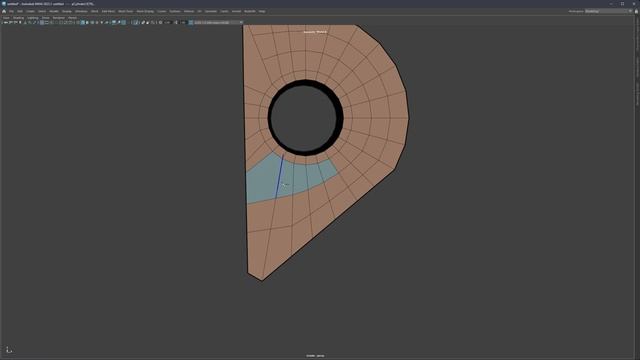Screen dimensions: 640x360
Task: Click the workspace lock icon
Action: tap(636, 11)
